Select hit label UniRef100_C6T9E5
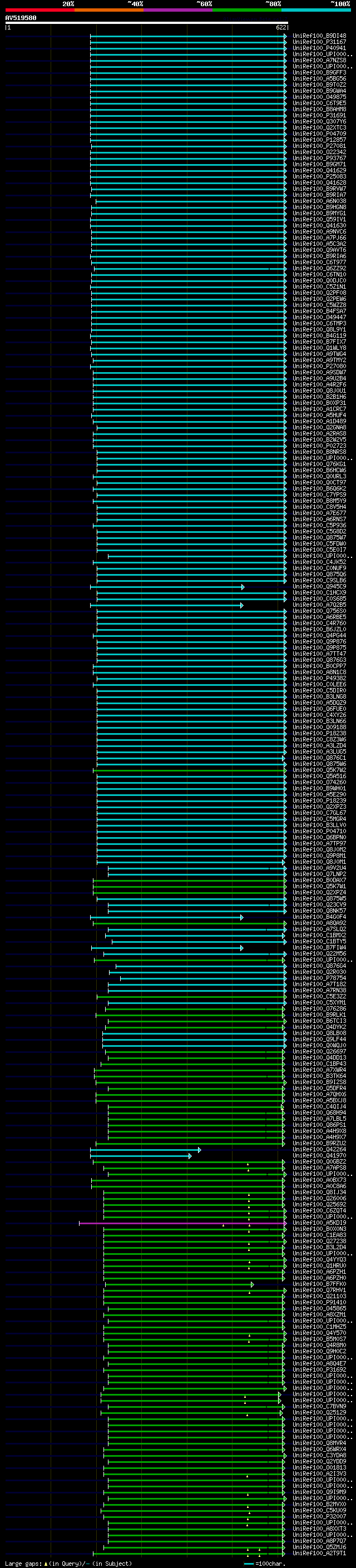 click(x=319, y=103)
